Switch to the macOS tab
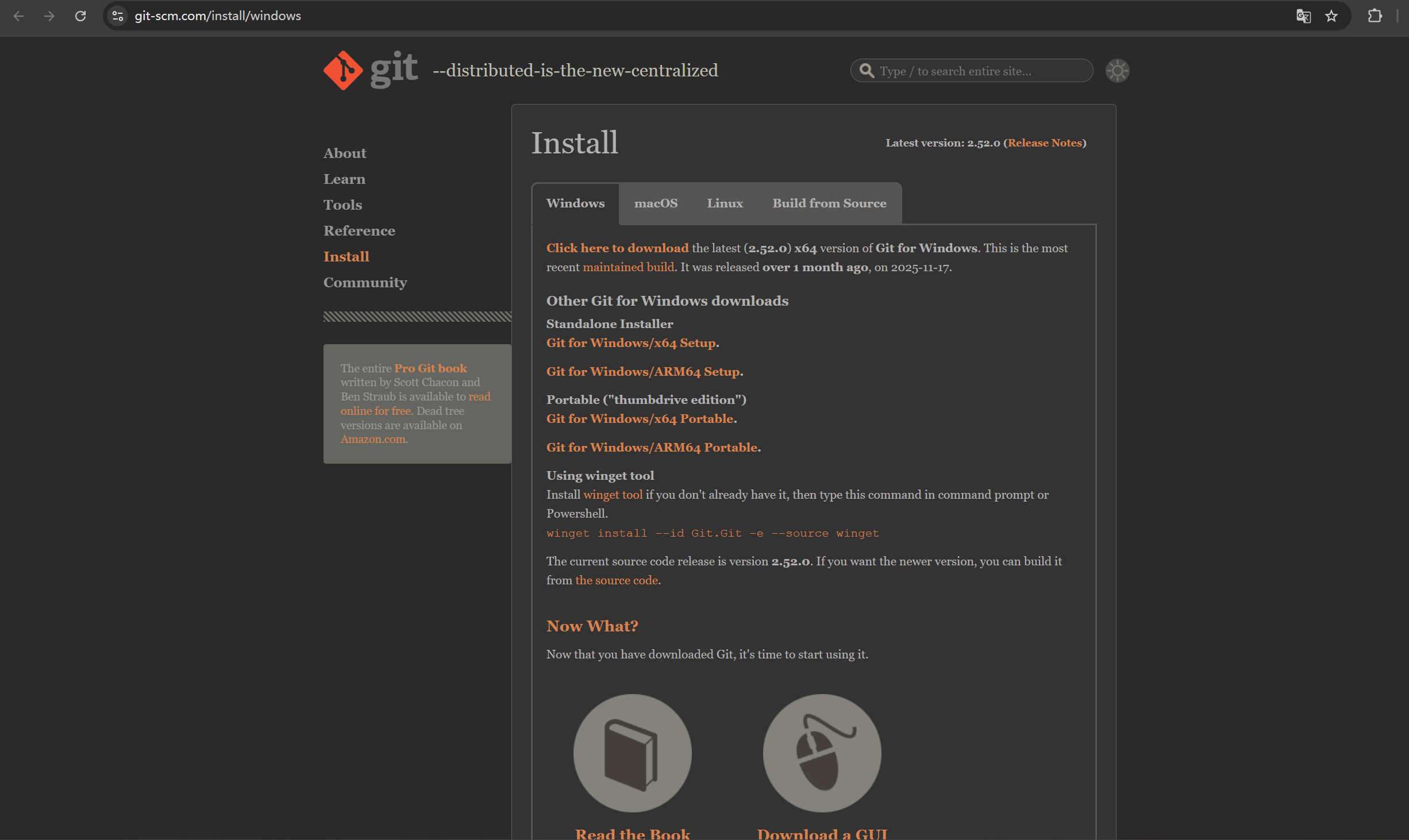The width and height of the screenshot is (1409, 840). 656,203
